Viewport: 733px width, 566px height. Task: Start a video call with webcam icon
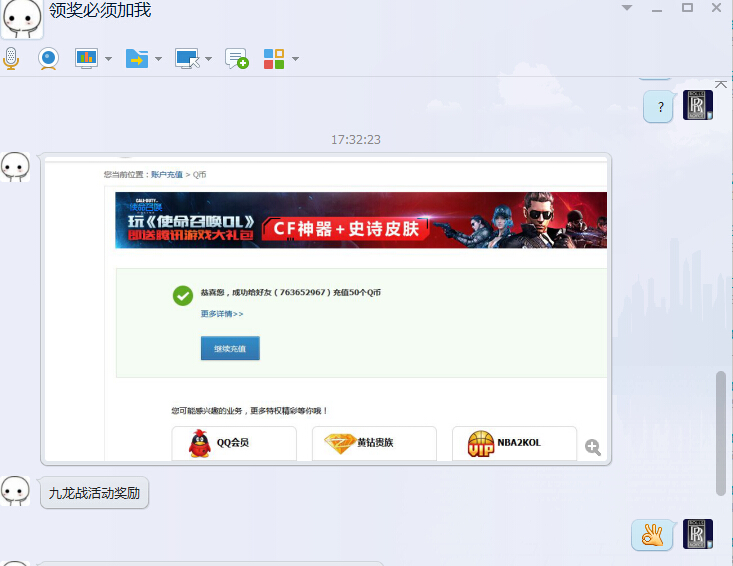click(48, 59)
